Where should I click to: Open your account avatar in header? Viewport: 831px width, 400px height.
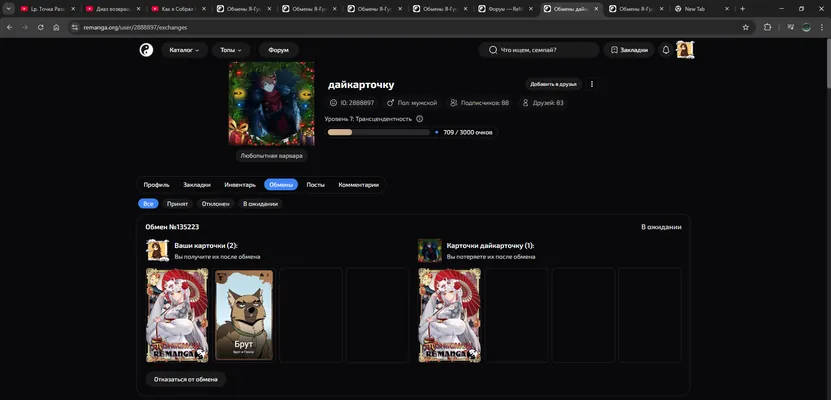685,50
